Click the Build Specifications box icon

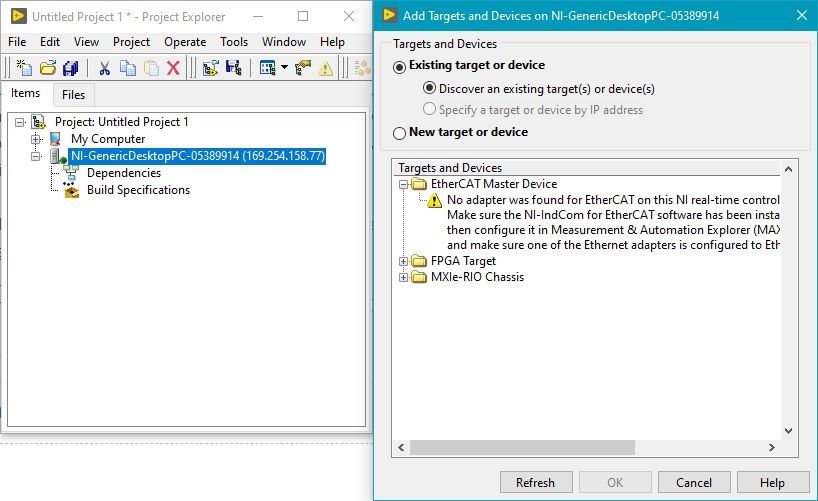click(71, 190)
